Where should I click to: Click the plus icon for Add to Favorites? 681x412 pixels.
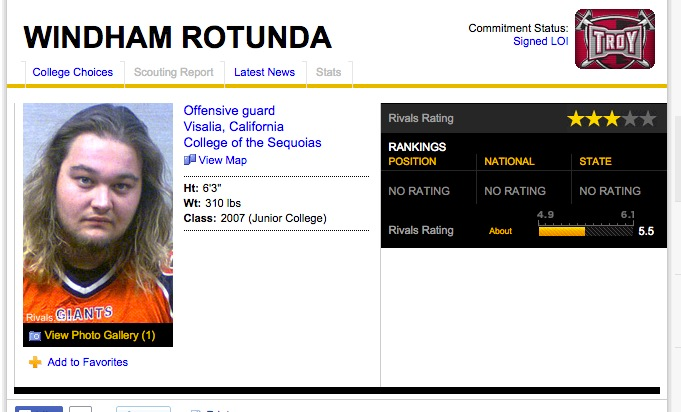pyautogui.click(x=35, y=362)
